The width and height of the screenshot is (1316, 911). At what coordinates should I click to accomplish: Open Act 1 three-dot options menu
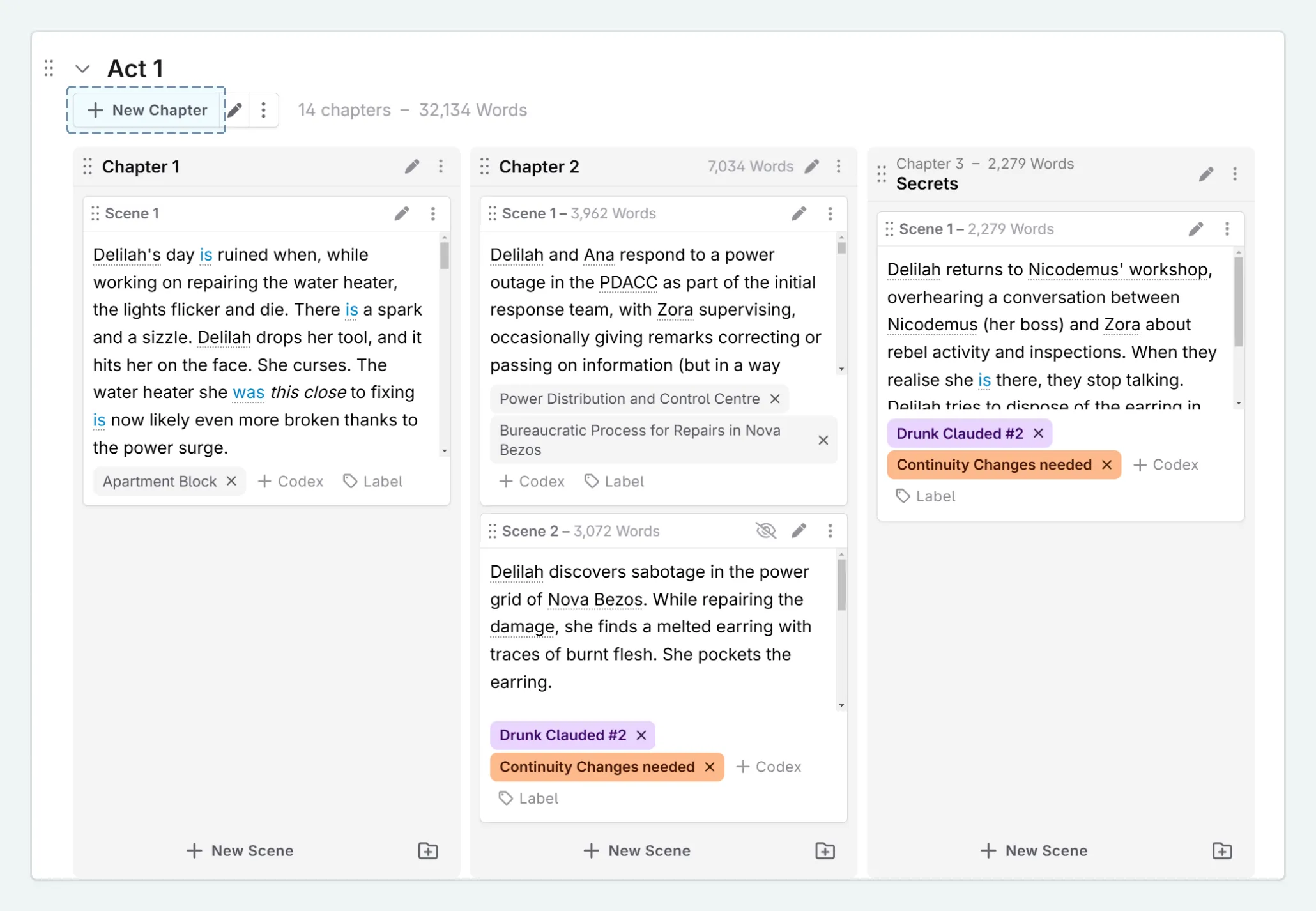click(263, 110)
